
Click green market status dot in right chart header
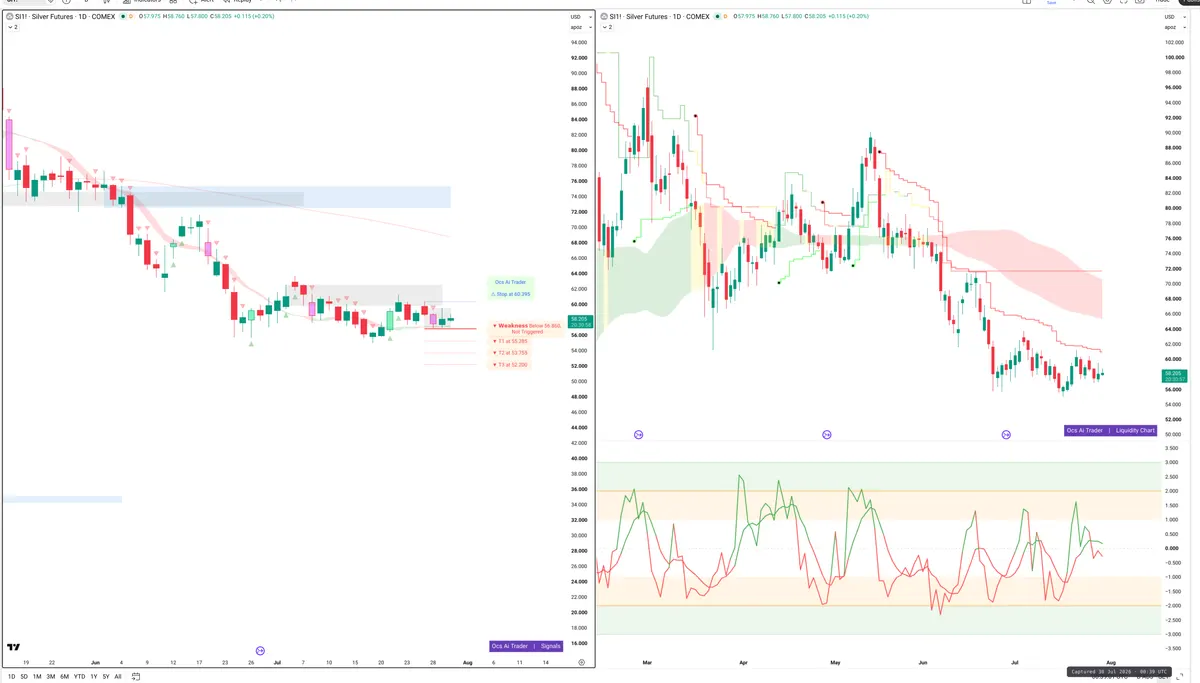tap(717, 17)
